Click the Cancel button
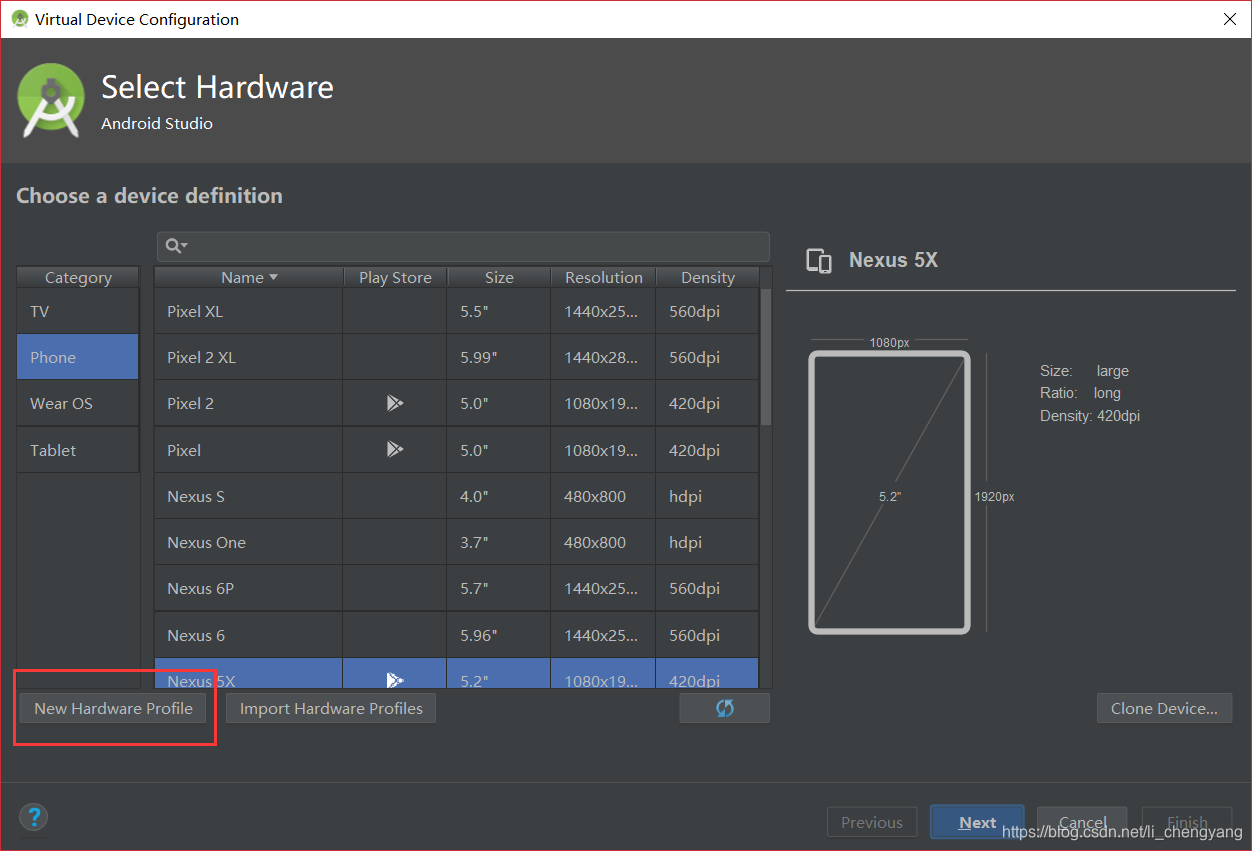The width and height of the screenshot is (1252, 851). (1082, 822)
